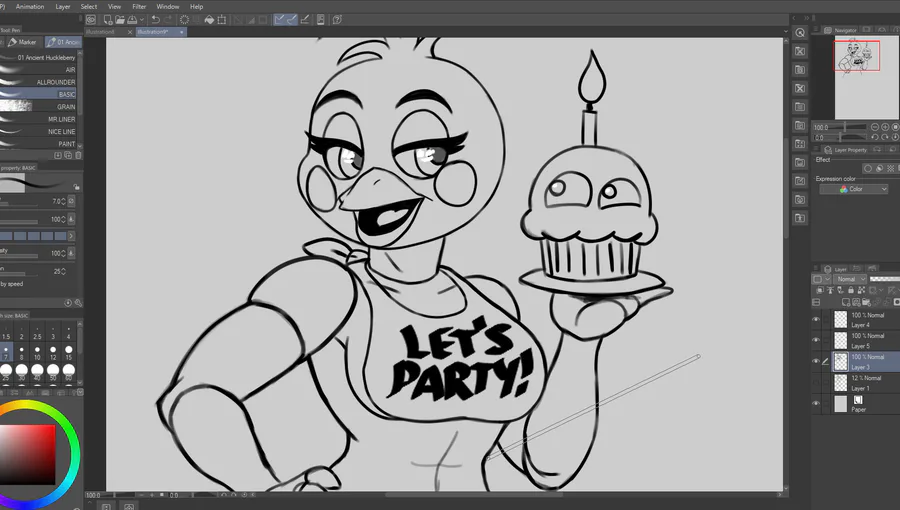Toggle Snap to Special Ruler icon
900x510 pixels.
(292, 20)
